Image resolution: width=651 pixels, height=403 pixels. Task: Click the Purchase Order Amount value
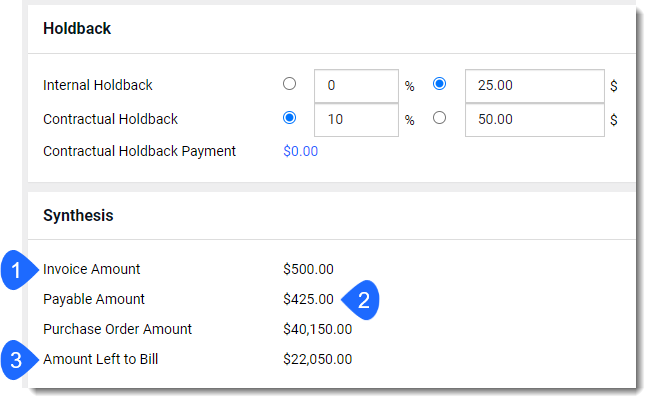point(318,329)
